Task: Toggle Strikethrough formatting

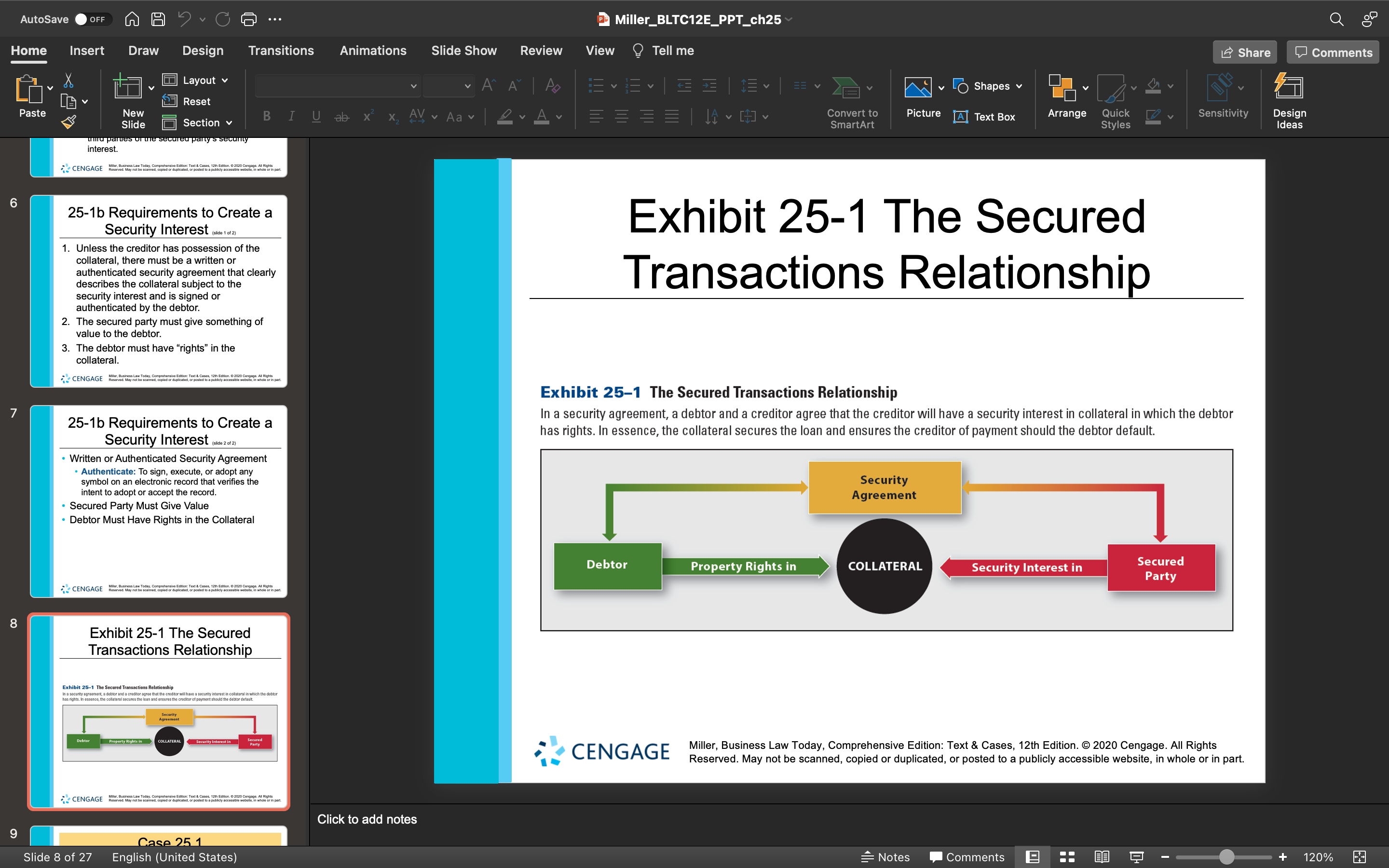Action: point(342,117)
